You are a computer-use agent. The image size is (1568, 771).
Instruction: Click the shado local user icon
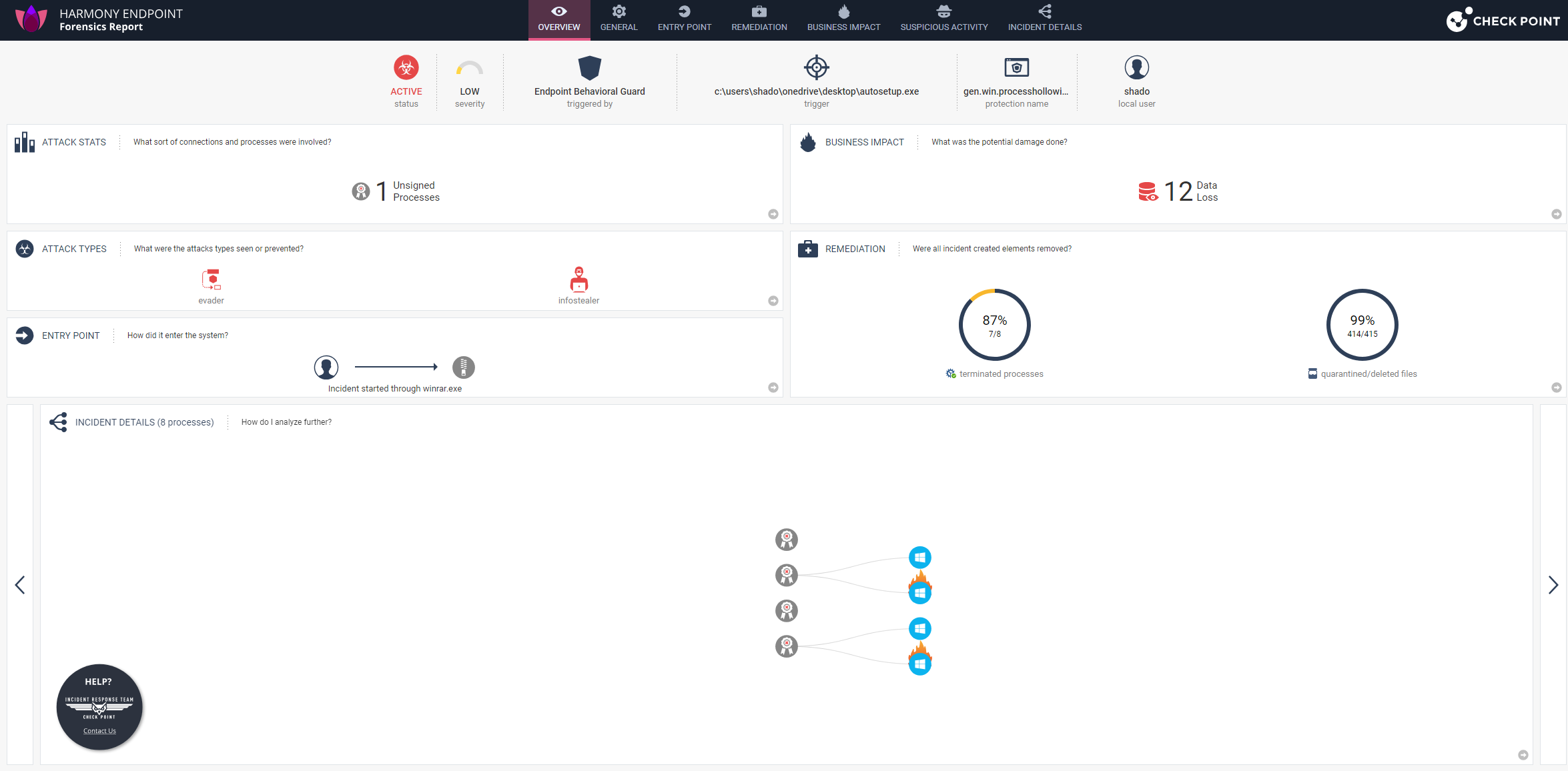1136,67
